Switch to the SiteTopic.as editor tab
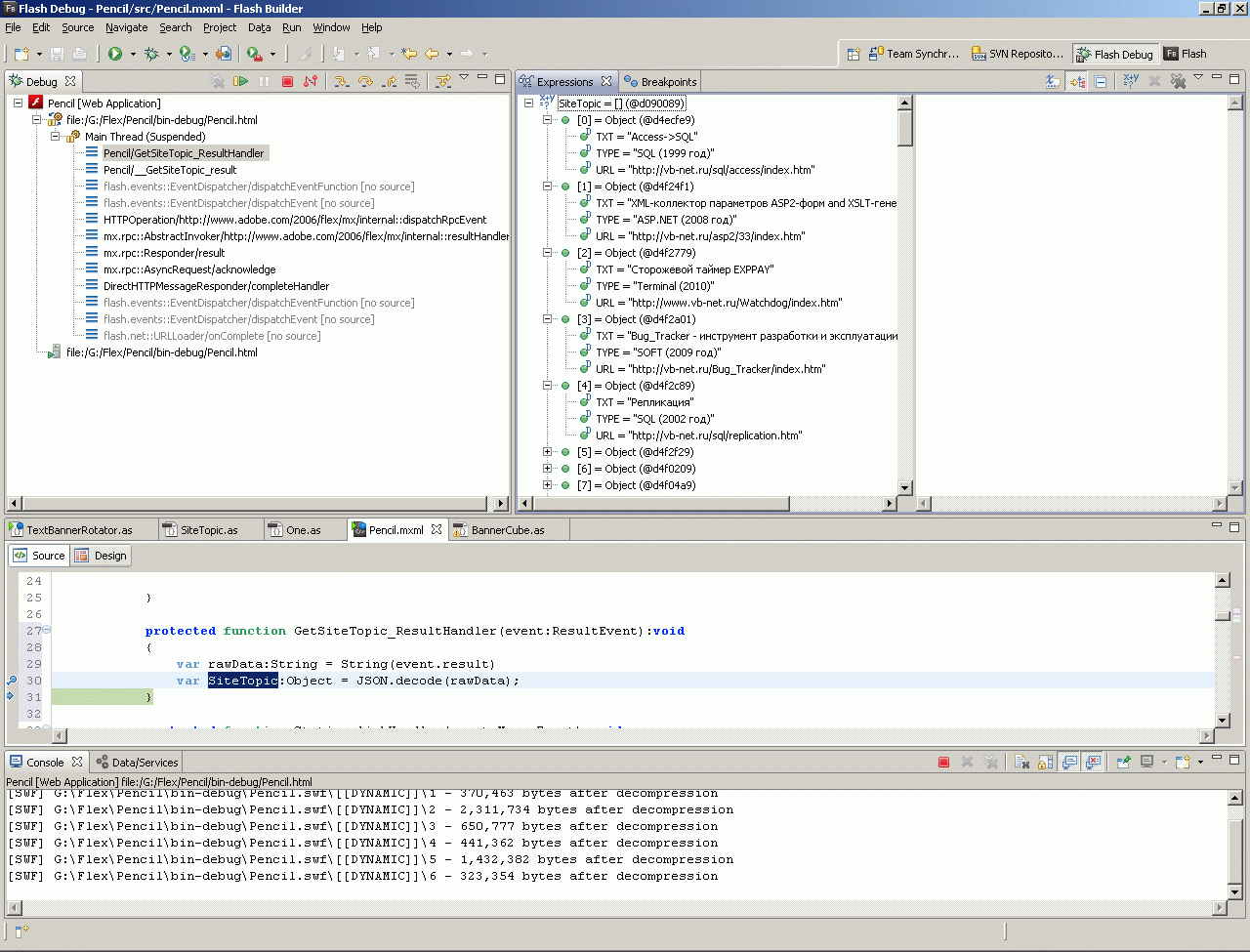1250x952 pixels. click(209, 529)
